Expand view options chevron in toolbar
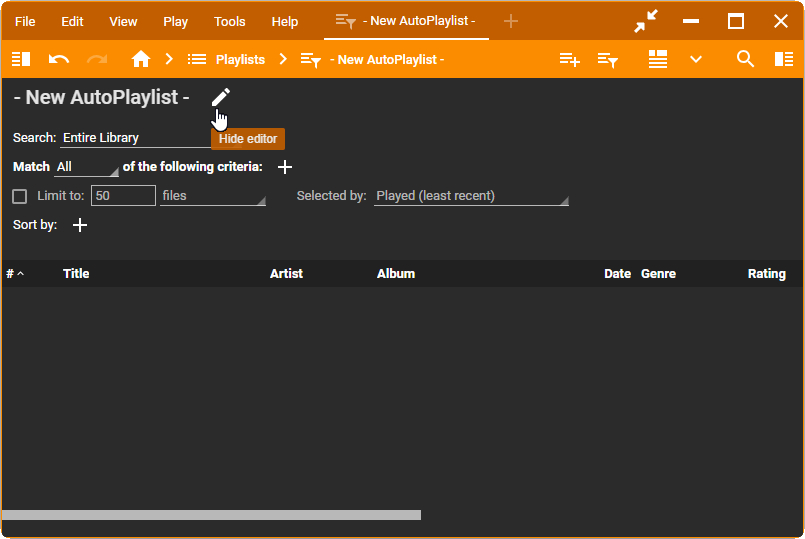The height and width of the screenshot is (539, 805). coord(696,59)
